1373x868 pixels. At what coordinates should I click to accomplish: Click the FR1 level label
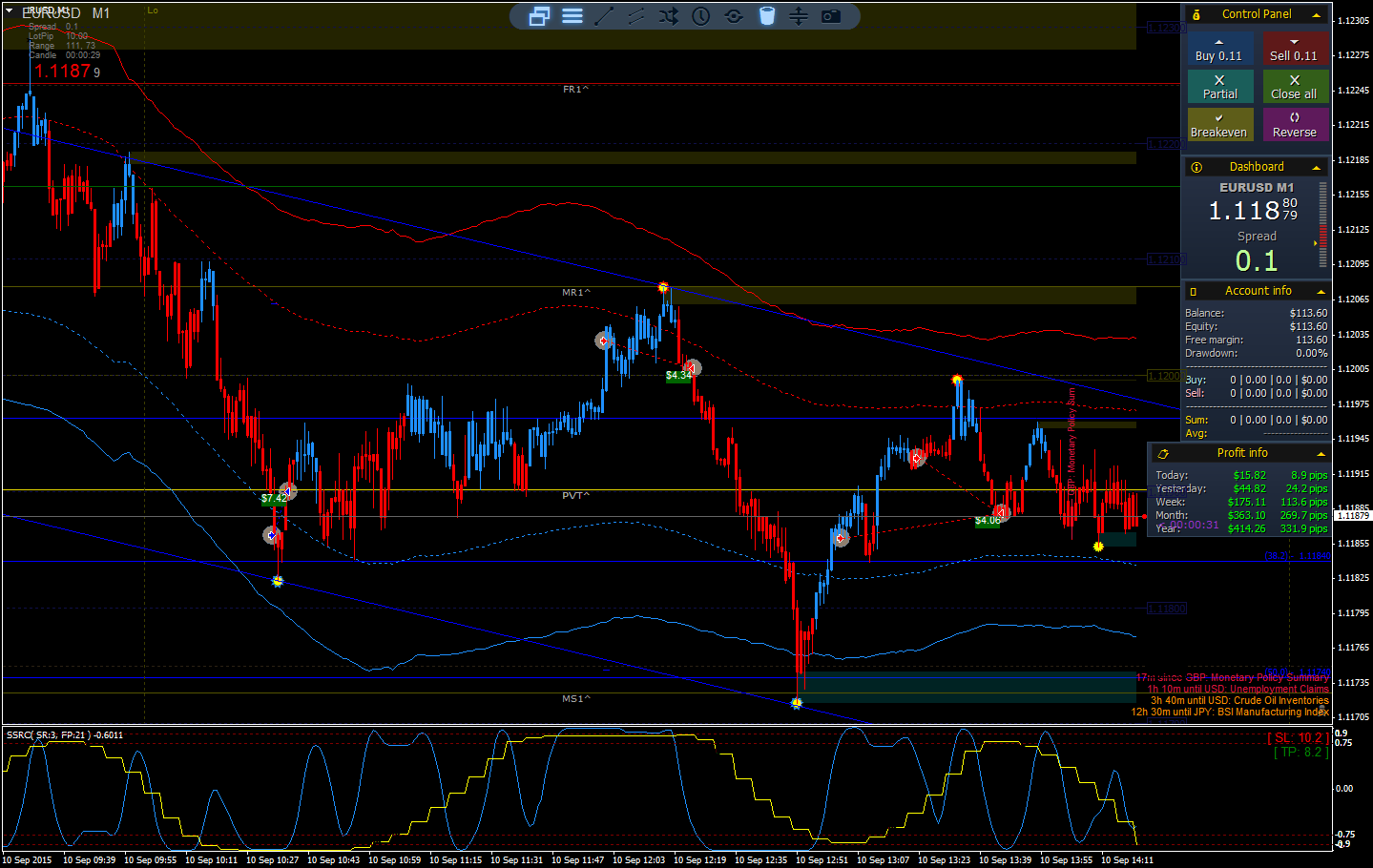click(575, 90)
